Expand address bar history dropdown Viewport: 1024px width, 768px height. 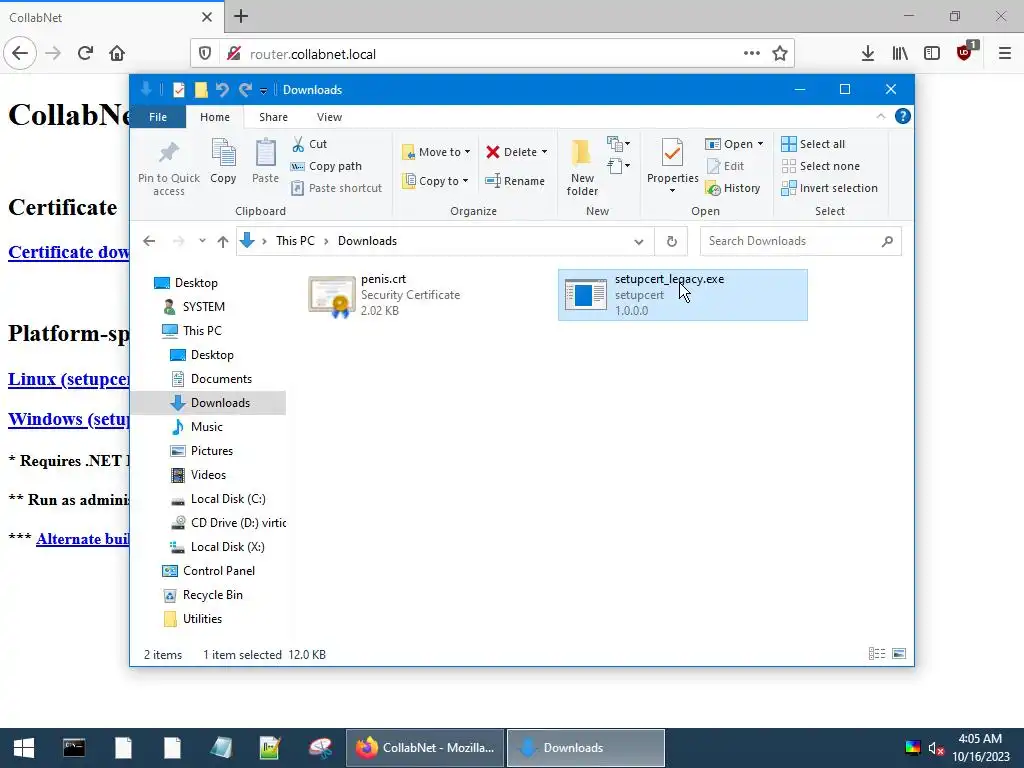[x=639, y=242]
